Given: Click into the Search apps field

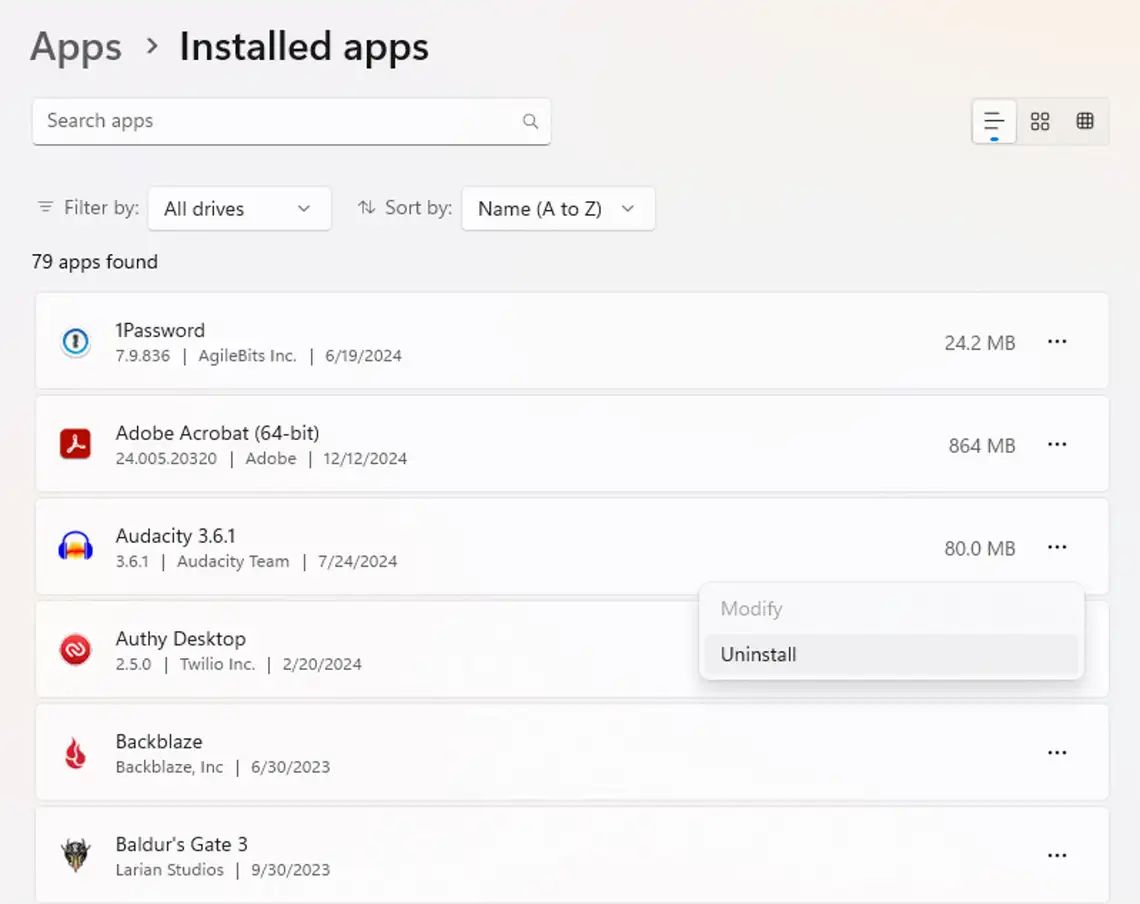Looking at the screenshot, I should (x=275, y=121).
